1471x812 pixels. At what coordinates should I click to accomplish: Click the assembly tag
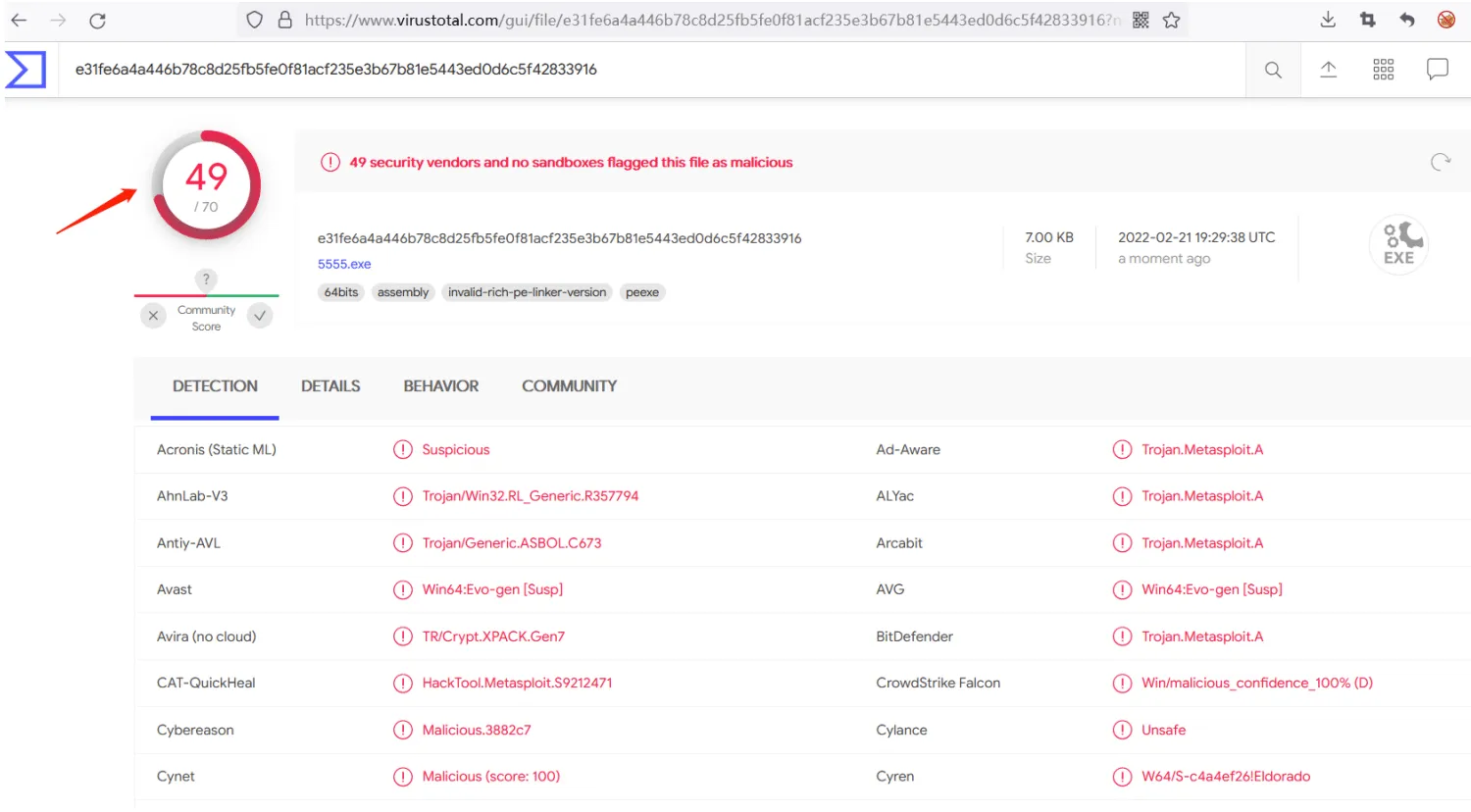[x=403, y=292]
